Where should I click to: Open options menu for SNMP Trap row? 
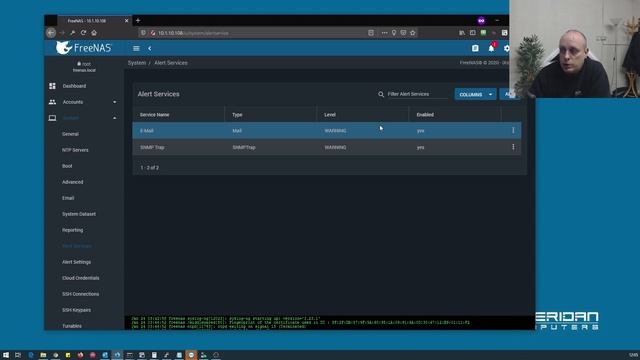click(513, 147)
